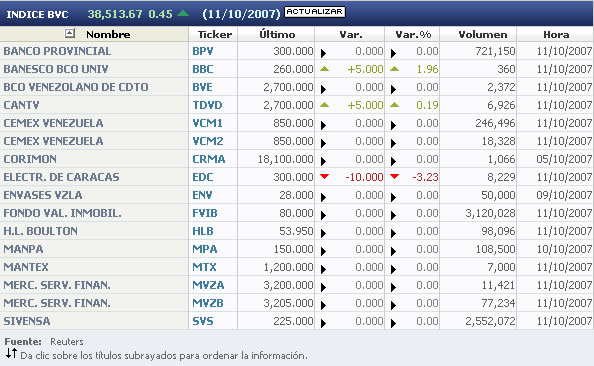Select MANPA company name
This screenshot has width=594, height=366.
(x=23, y=249)
